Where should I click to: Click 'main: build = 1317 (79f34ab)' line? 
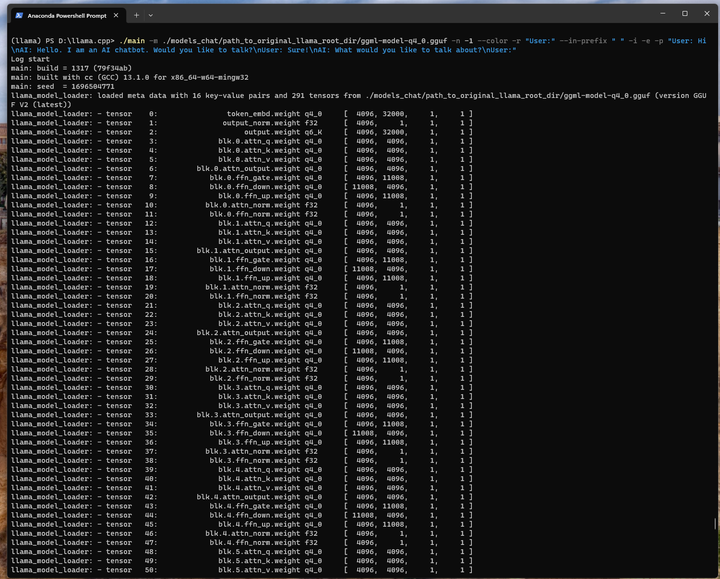tap(71, 68)
